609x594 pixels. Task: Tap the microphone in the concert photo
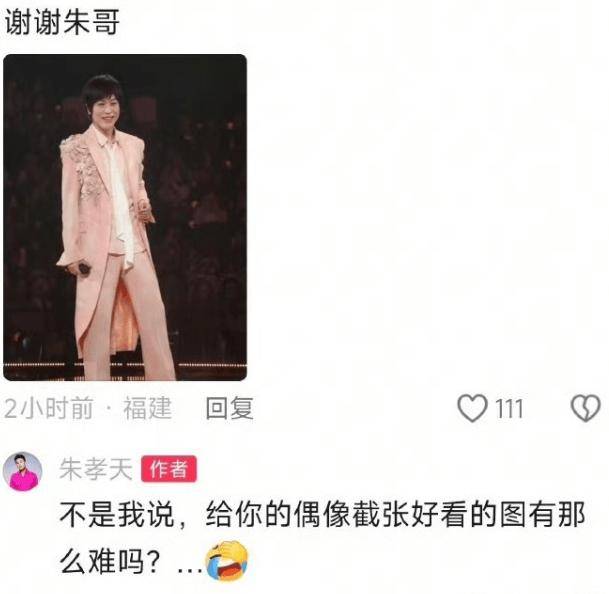tap(83, 268)
